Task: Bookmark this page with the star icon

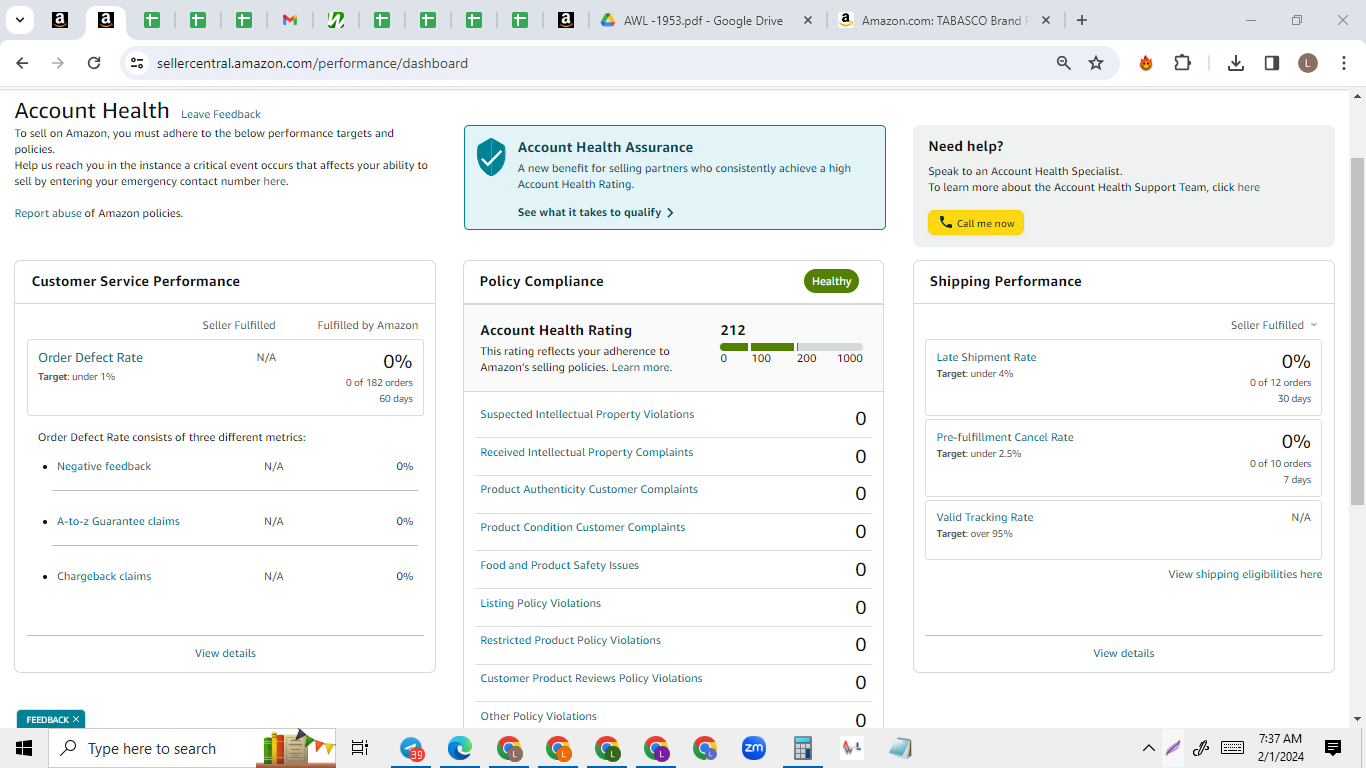Action: tap(1096, 63)
